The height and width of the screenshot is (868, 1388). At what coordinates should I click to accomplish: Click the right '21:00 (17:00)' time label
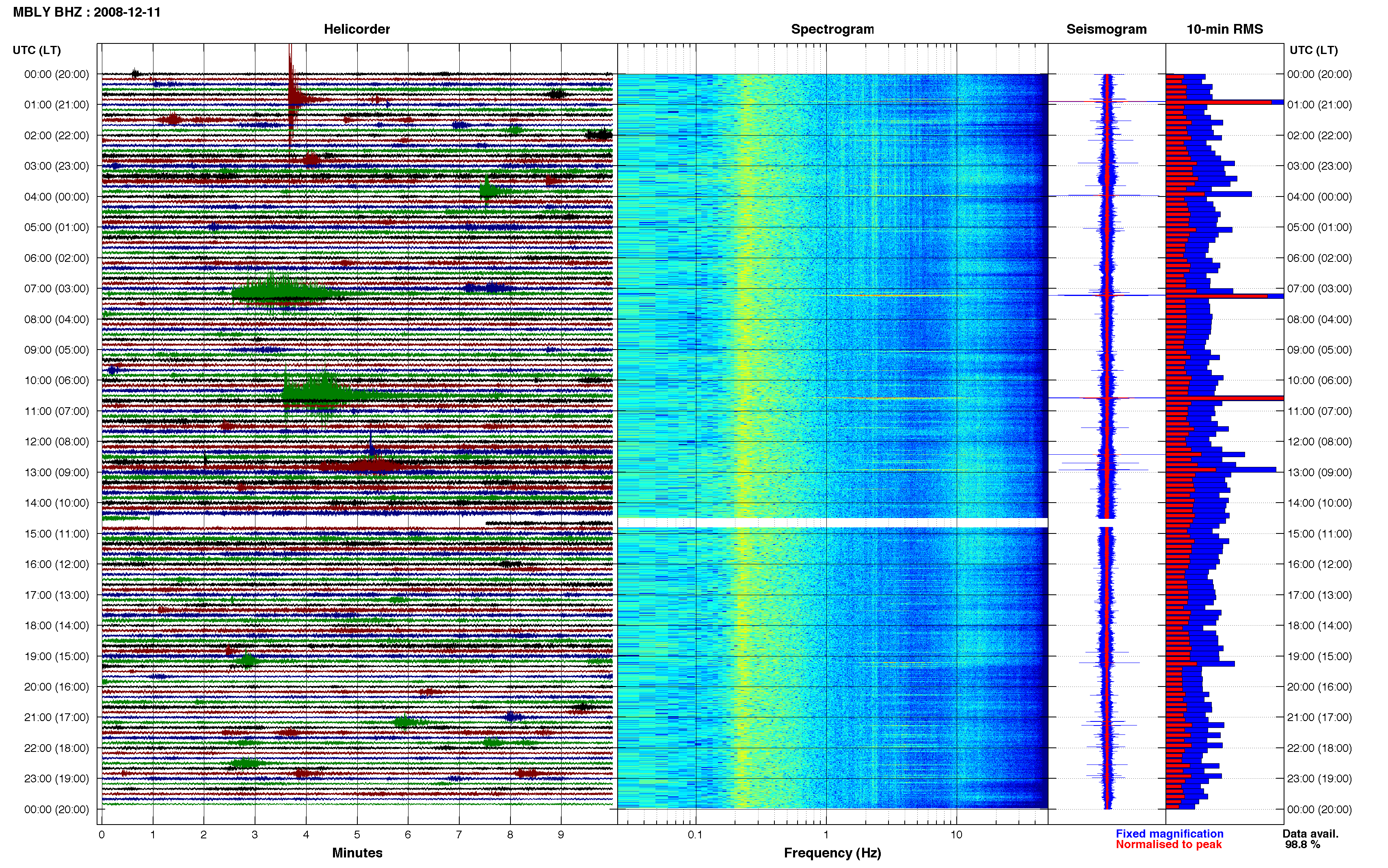(1319, 718)
